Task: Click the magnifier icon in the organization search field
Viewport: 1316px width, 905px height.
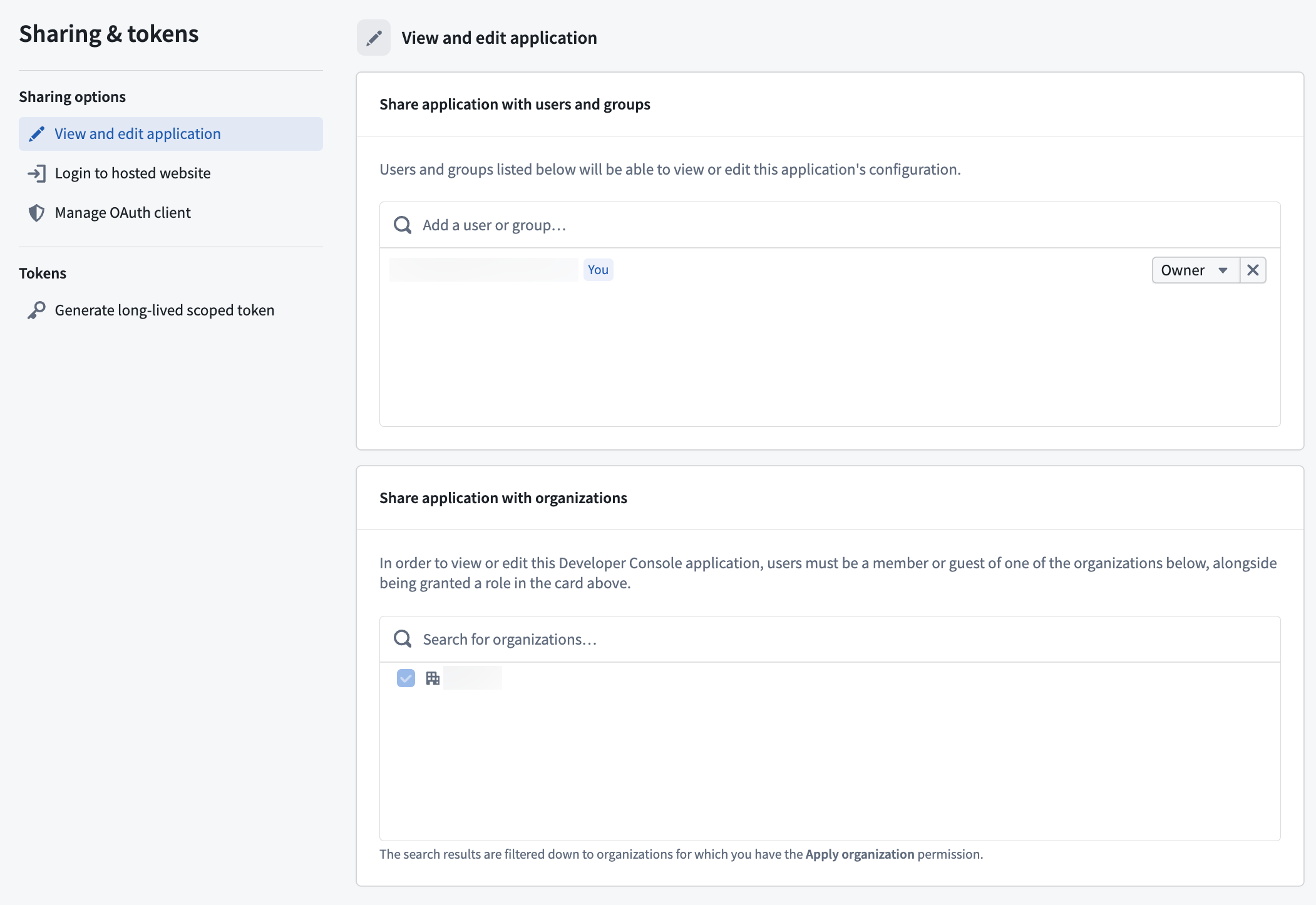Action: click(x=402, y=638)
